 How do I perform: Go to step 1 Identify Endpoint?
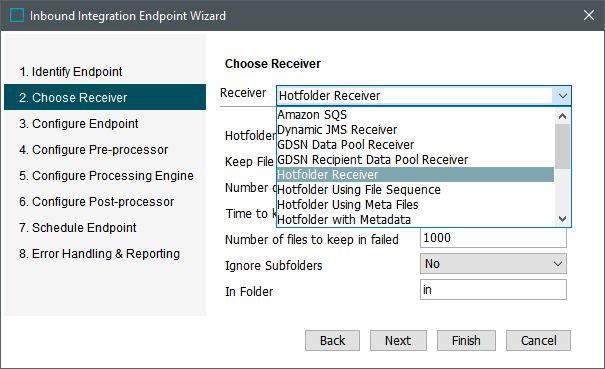[x=71, y=71]
